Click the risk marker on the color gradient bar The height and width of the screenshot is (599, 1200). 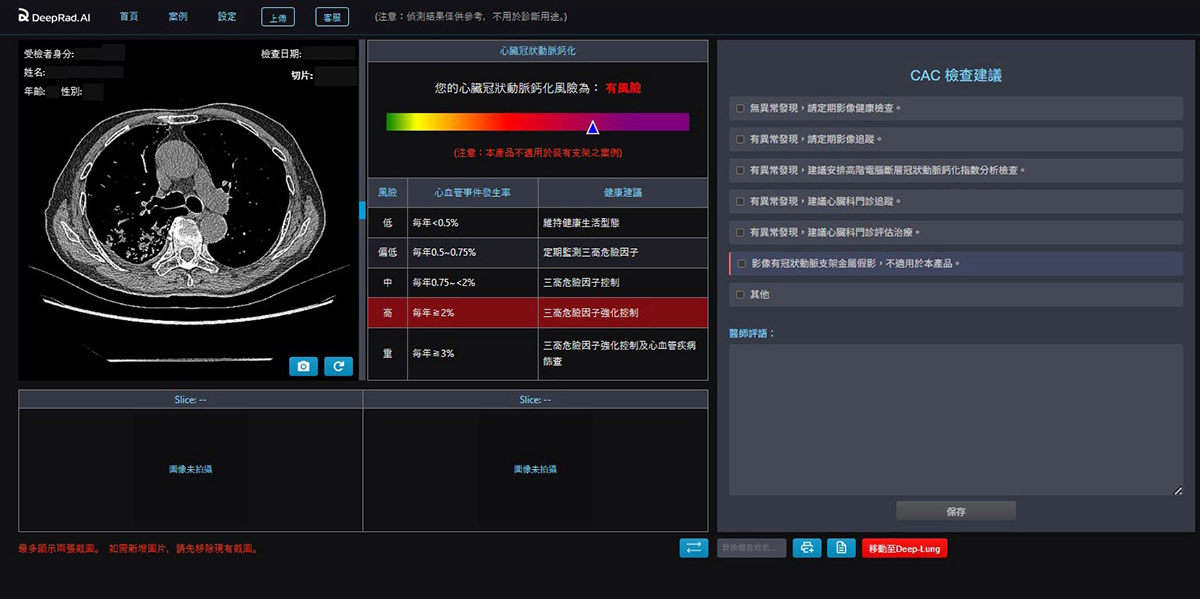coord(593,125)
